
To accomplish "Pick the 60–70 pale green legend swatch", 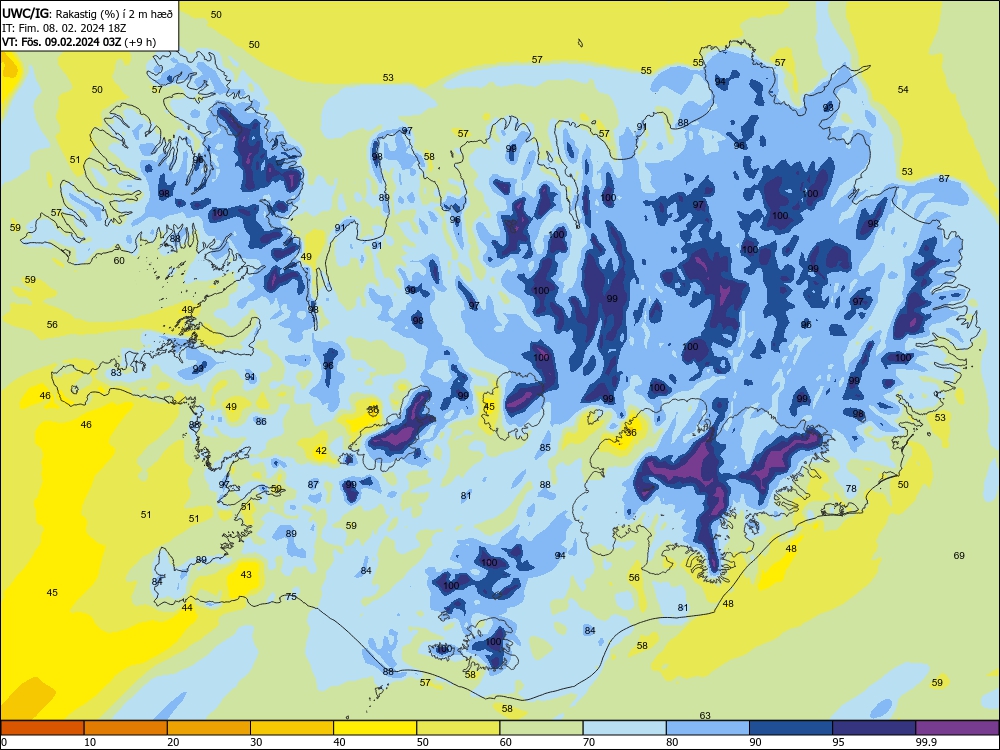I will click(x=541, y=728).
